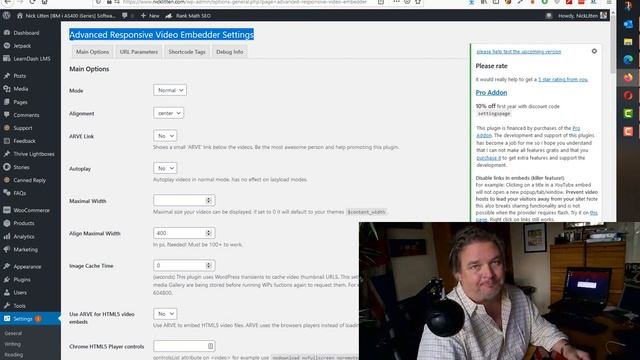Screen dimensions: 640x360
Task: Click the Feedback sidebar icon
Action: pyautogui.click(x=7, y=141)
